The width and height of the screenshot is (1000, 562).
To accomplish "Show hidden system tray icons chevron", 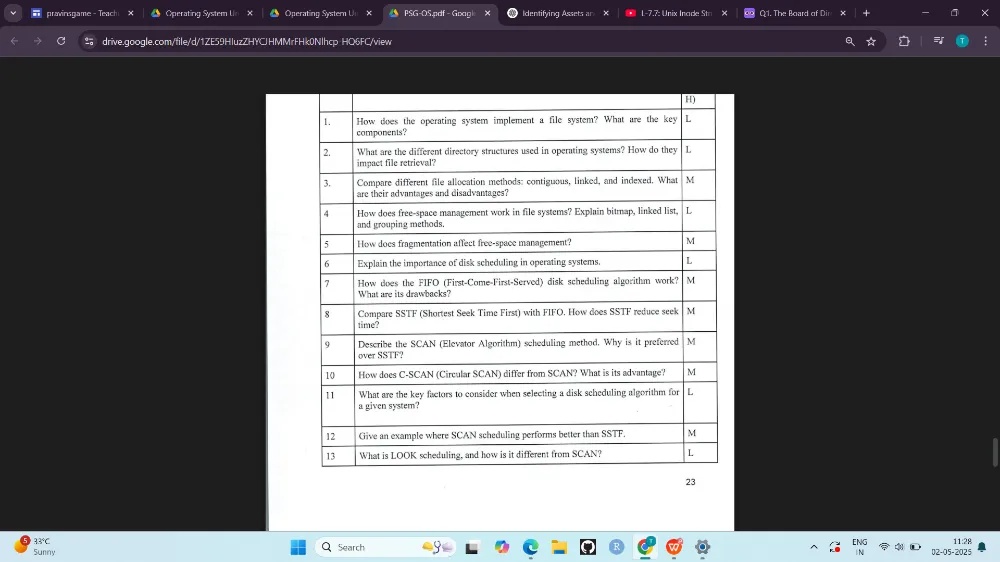I will (x=813, y=547).
